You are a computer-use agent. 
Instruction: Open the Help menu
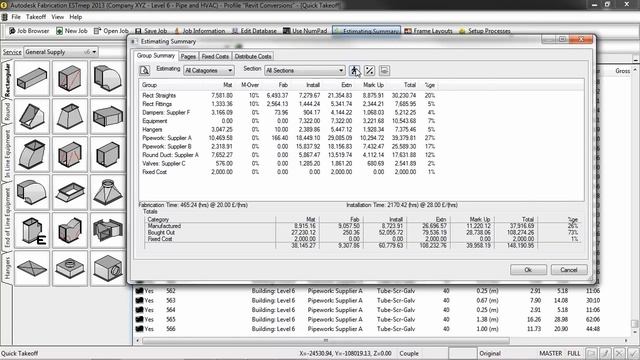coord(76,17)
